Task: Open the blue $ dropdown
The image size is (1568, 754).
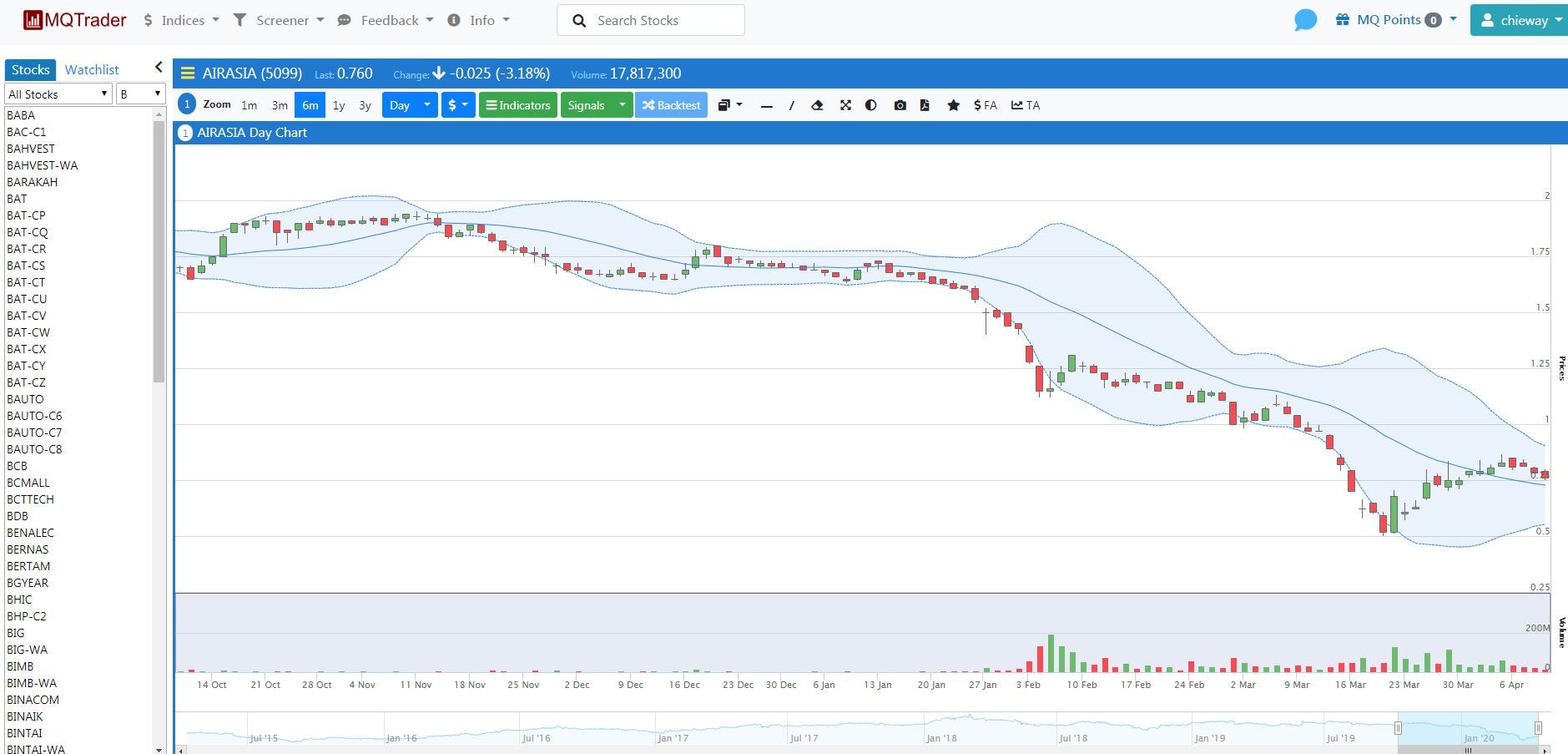Action: point(458,105)
